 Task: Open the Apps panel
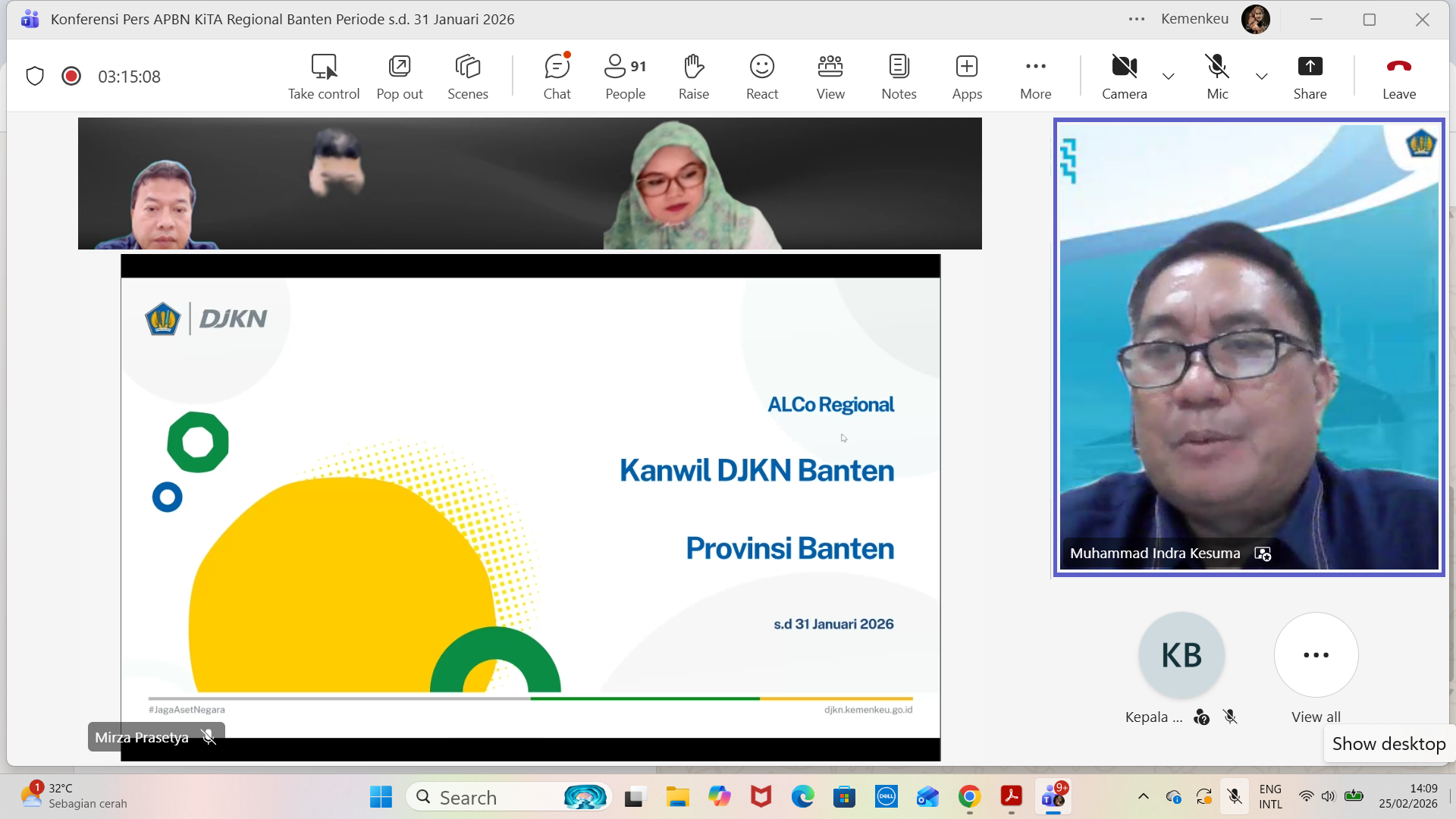click(x=967, y=77)
